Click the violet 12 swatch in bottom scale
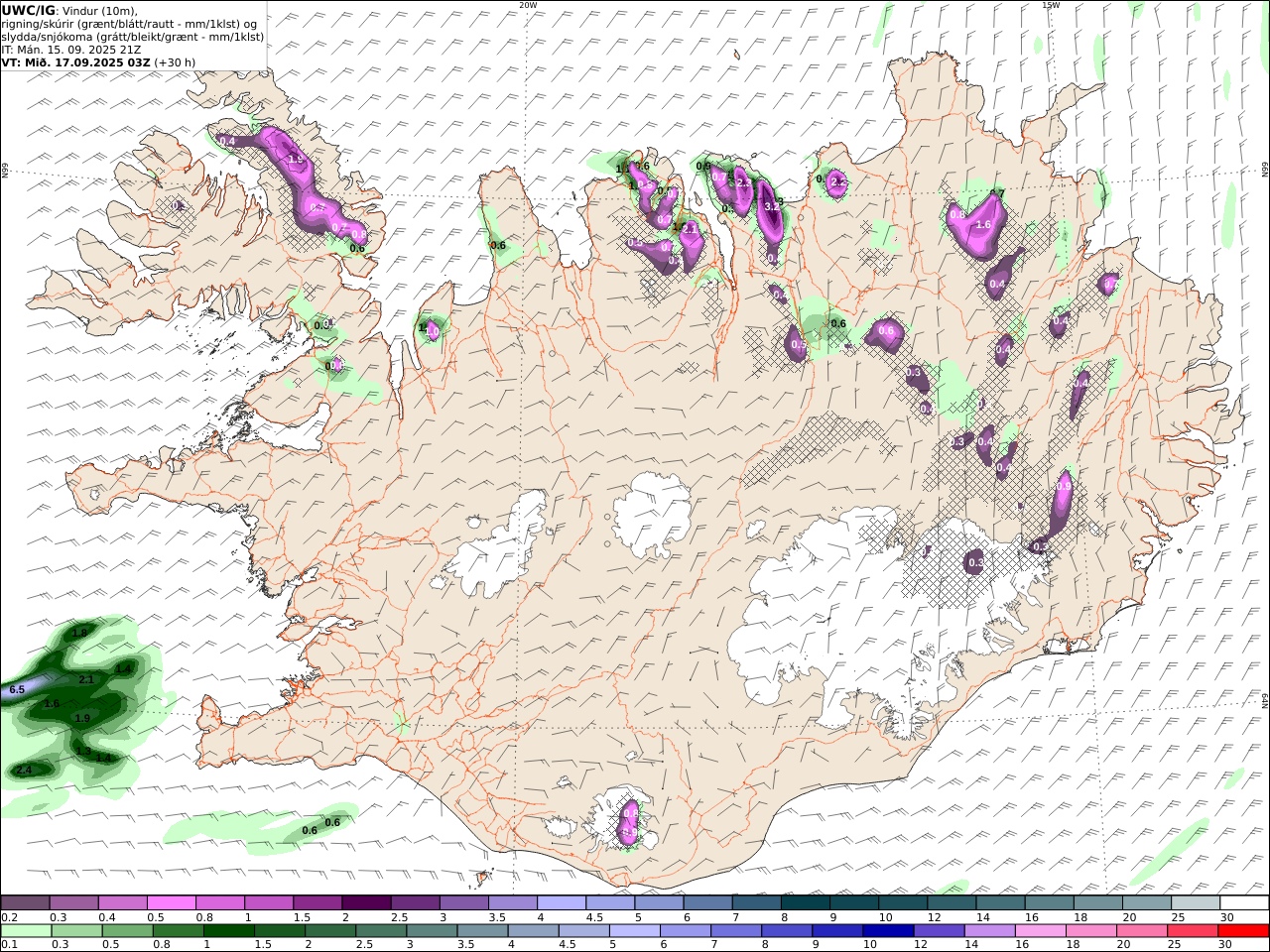The height and width of the screenshot is (952, 1270). 939,930
